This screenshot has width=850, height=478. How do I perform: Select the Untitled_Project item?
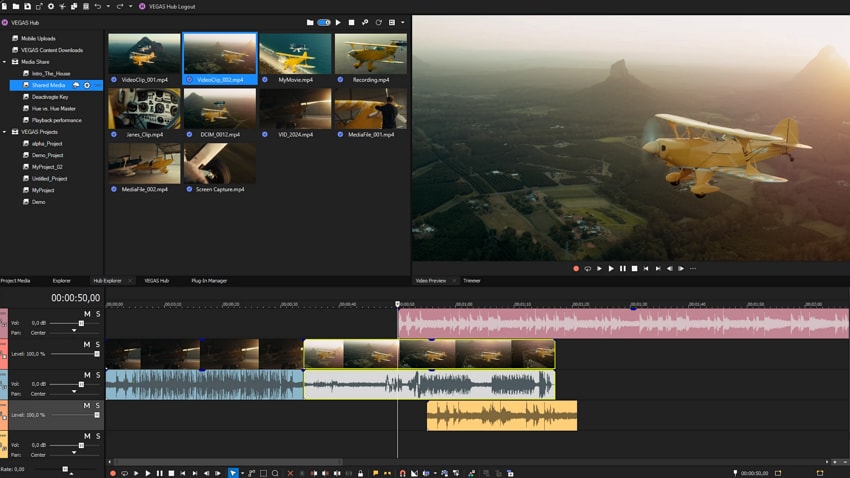(49, 178)
